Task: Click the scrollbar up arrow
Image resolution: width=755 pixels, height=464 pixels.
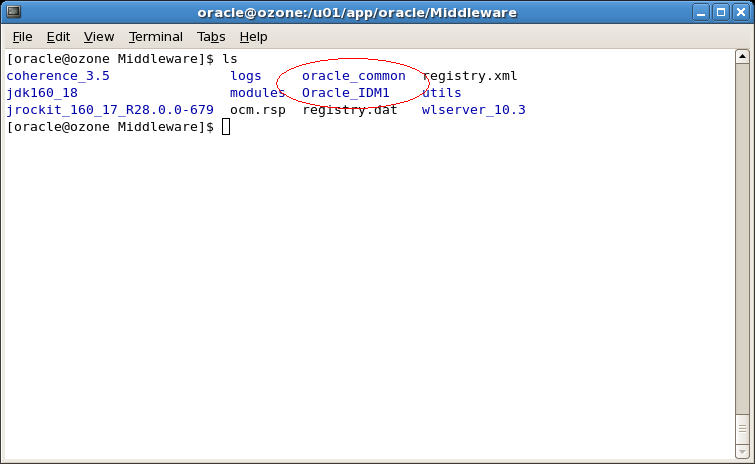Action: (x=742, y=57)
